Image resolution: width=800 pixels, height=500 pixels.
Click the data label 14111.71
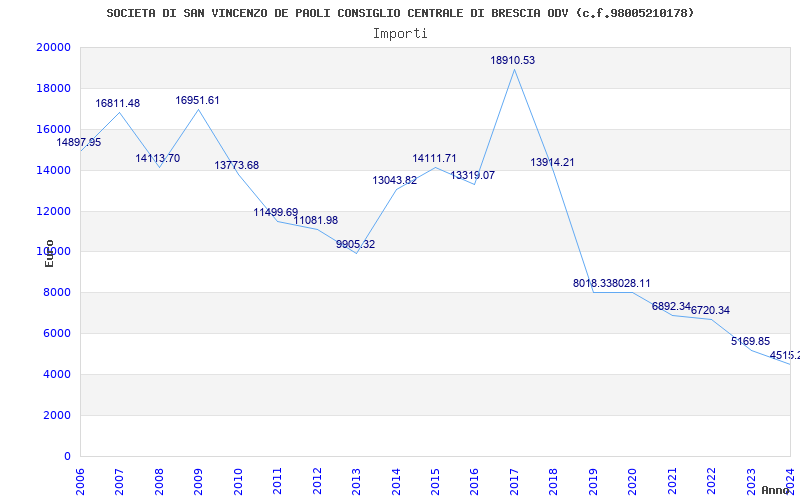[x=434, y=159]
